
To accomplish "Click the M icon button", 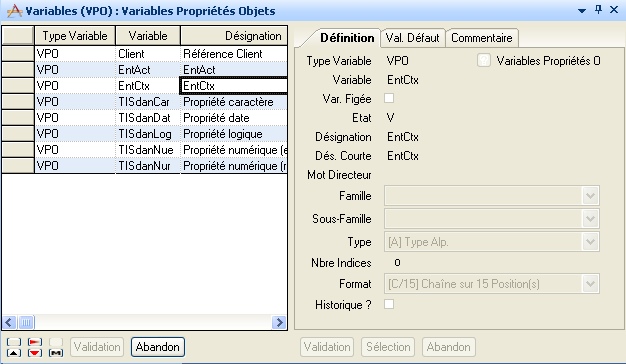I will pyautogui.click(x=56, y=352).
